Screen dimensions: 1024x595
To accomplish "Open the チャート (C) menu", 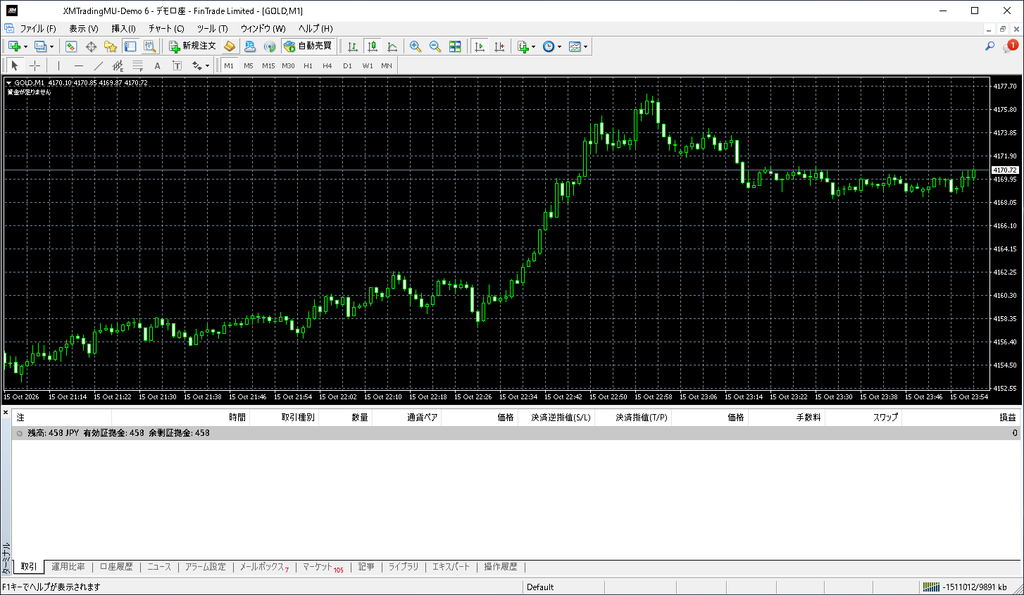I will (x=166, y=29).
